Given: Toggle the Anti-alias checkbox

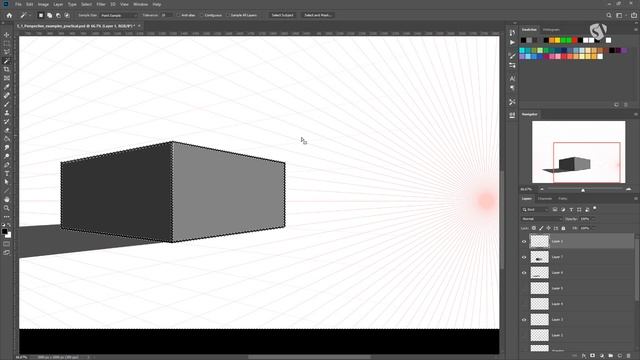Looking at the screenshot, I should (x=179, y=15).
